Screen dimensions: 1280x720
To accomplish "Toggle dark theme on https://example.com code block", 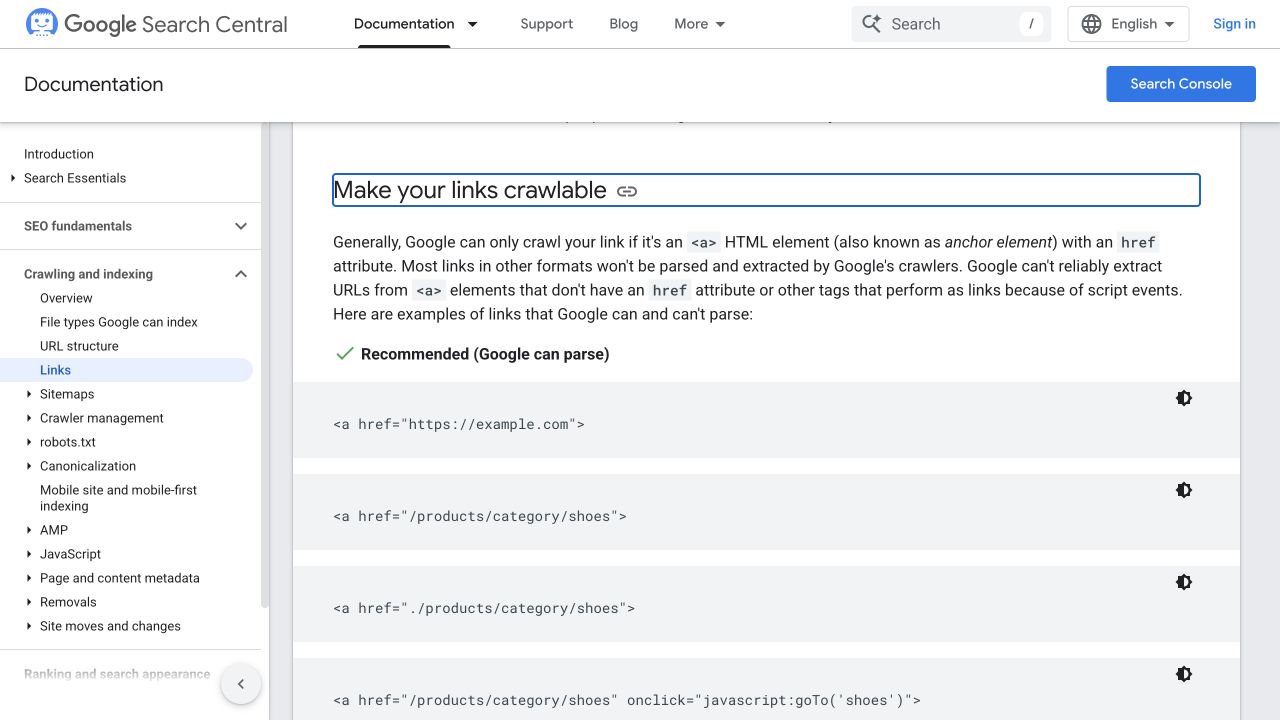I will point(1184,398).
